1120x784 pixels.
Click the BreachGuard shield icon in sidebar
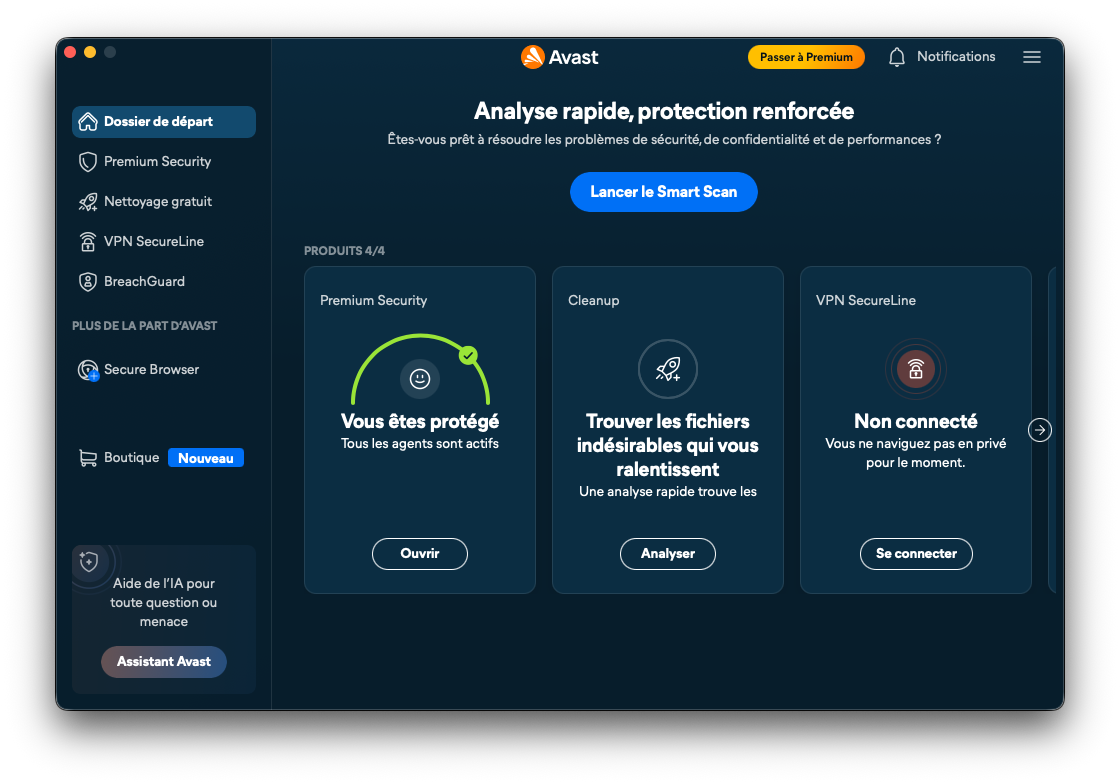coord(88,281)
